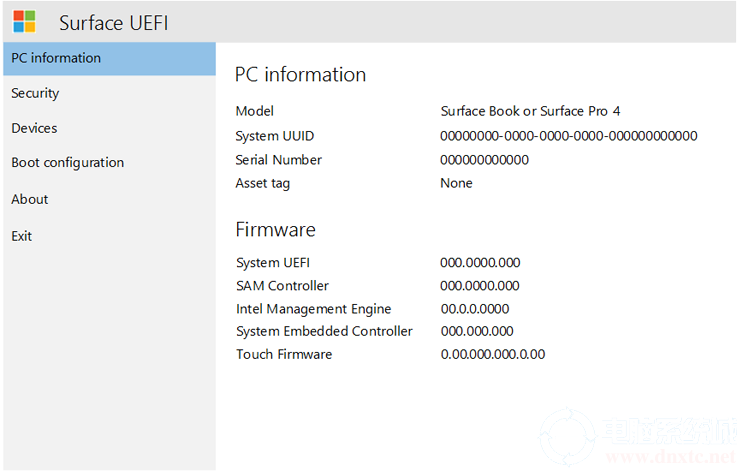
Task: Click the System UEFI version number
Action: click(x=480, y=263)
